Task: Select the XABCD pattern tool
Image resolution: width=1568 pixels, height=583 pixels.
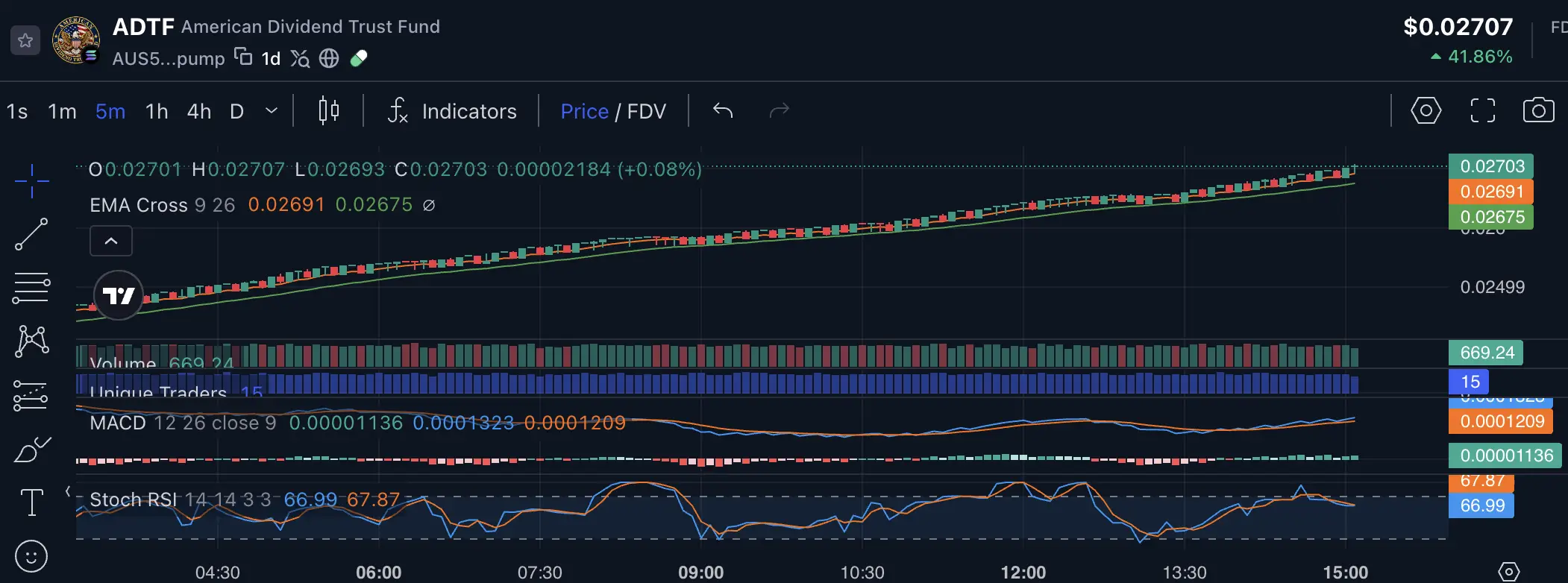Action: pyautogui.click(x=31, y=341)
